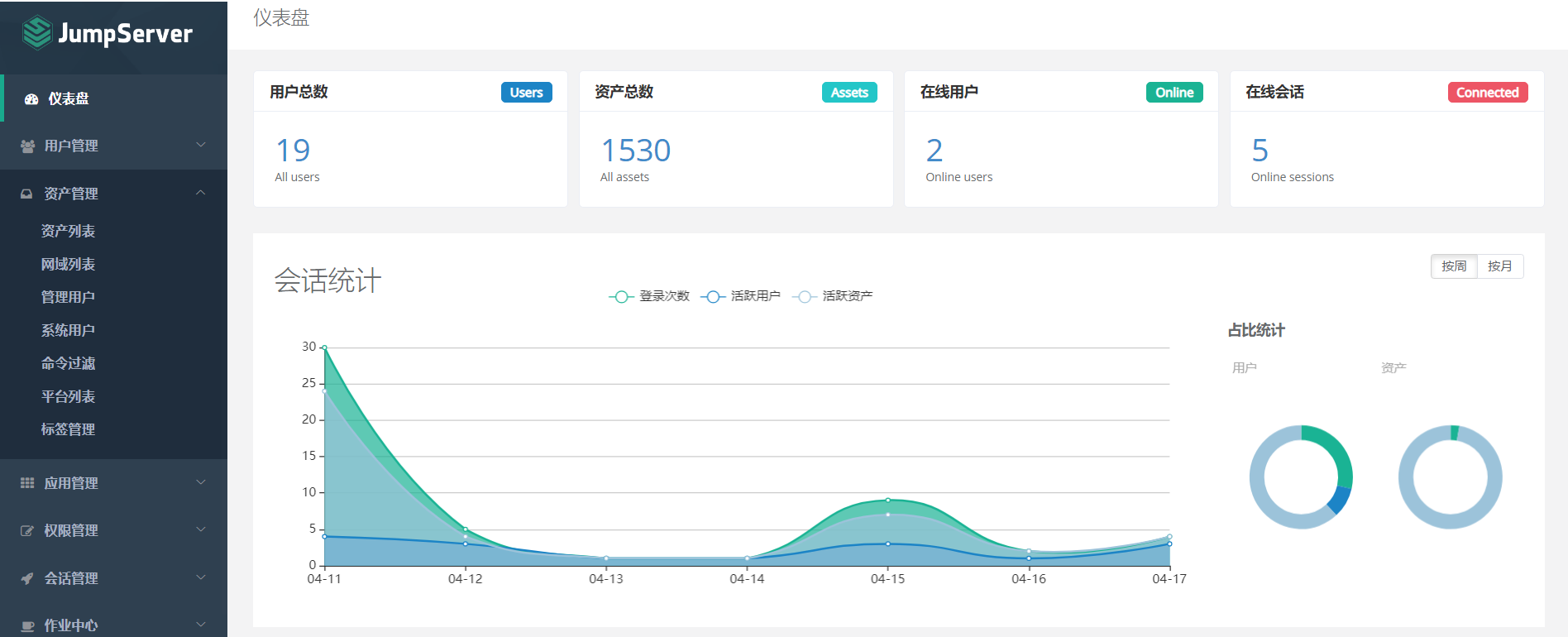The width and height of the screenshot is (1568, 637).
Task: Click the inbox icon beside 资产管理
Action: coord(26,194)
